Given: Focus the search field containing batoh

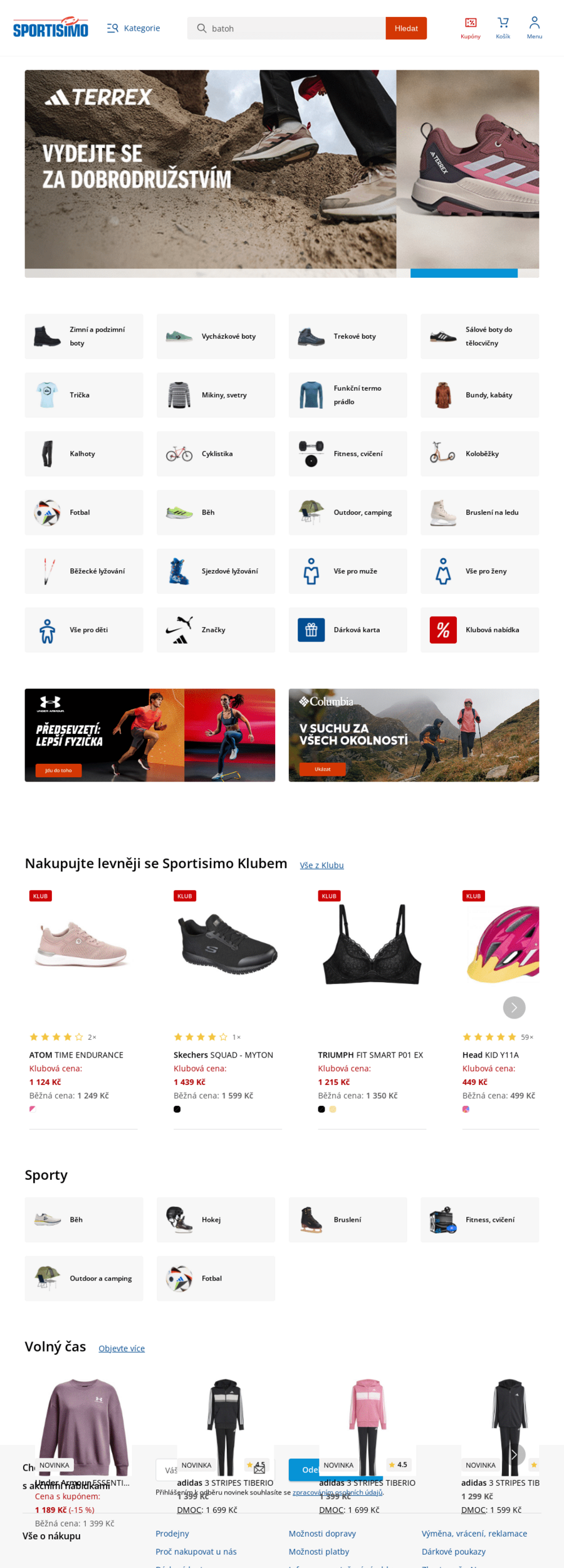Looking at the screenshot, I should point(286,28).
